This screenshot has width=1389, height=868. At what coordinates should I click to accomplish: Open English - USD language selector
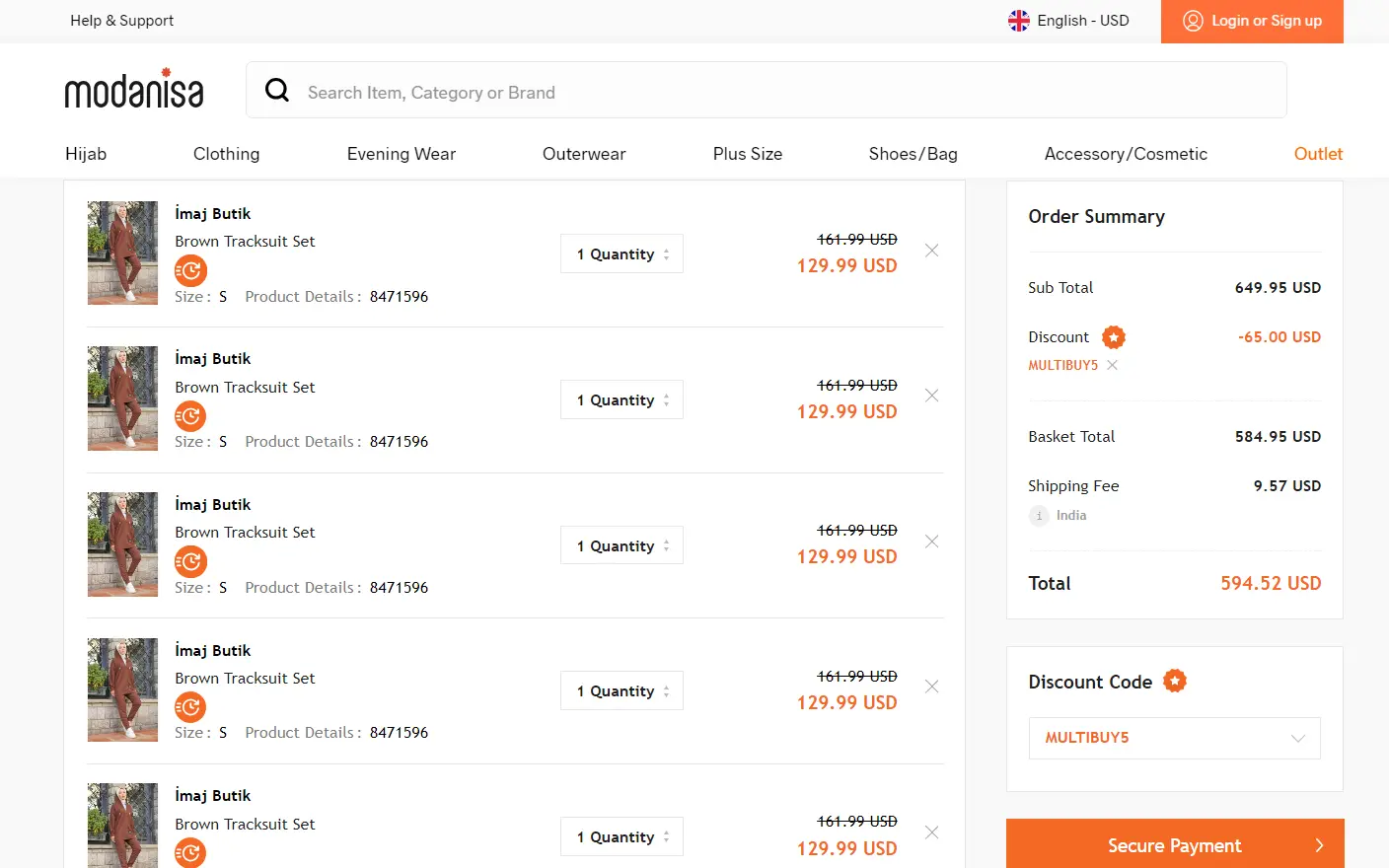coord(1068,21)
